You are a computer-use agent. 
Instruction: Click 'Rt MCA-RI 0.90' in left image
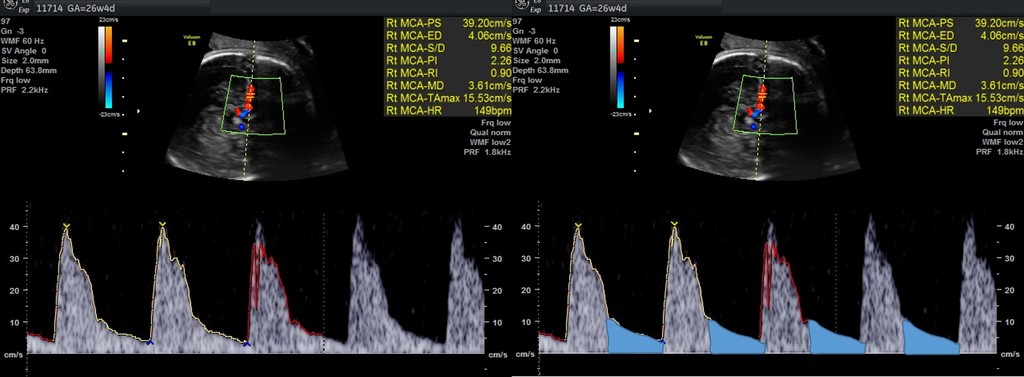(x=449, y=73)
